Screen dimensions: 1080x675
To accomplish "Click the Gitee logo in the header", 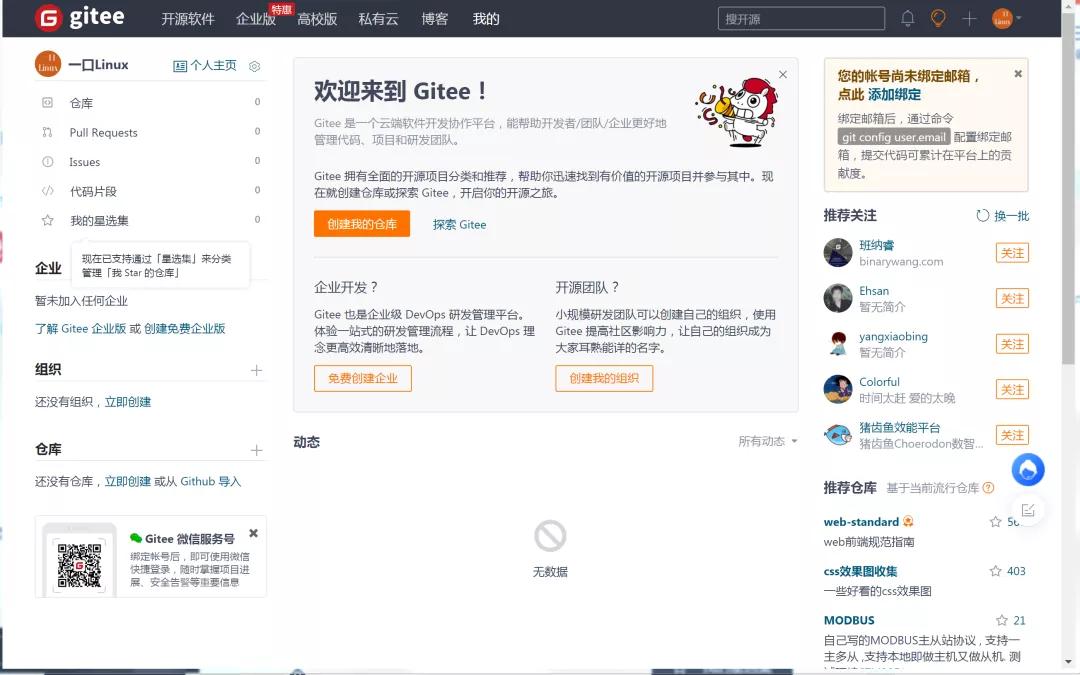I will pyautogui.click(x=80, y=18).
